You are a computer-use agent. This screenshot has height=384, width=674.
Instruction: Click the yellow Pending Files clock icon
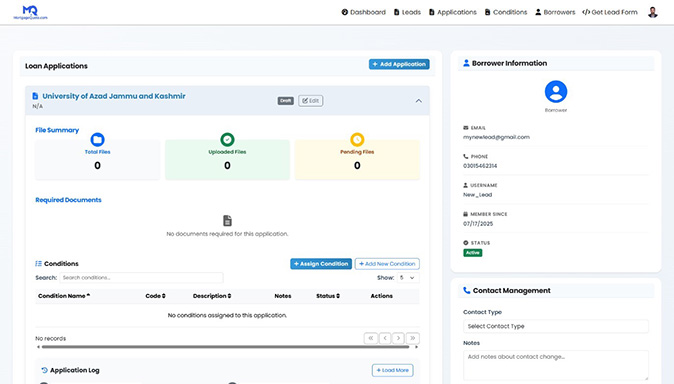click(357, 139)
